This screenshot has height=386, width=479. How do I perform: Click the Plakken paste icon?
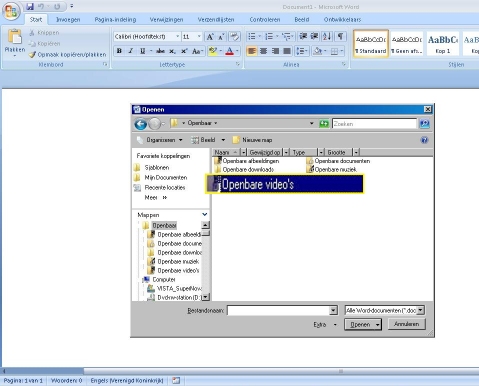[x=15, y=37]
